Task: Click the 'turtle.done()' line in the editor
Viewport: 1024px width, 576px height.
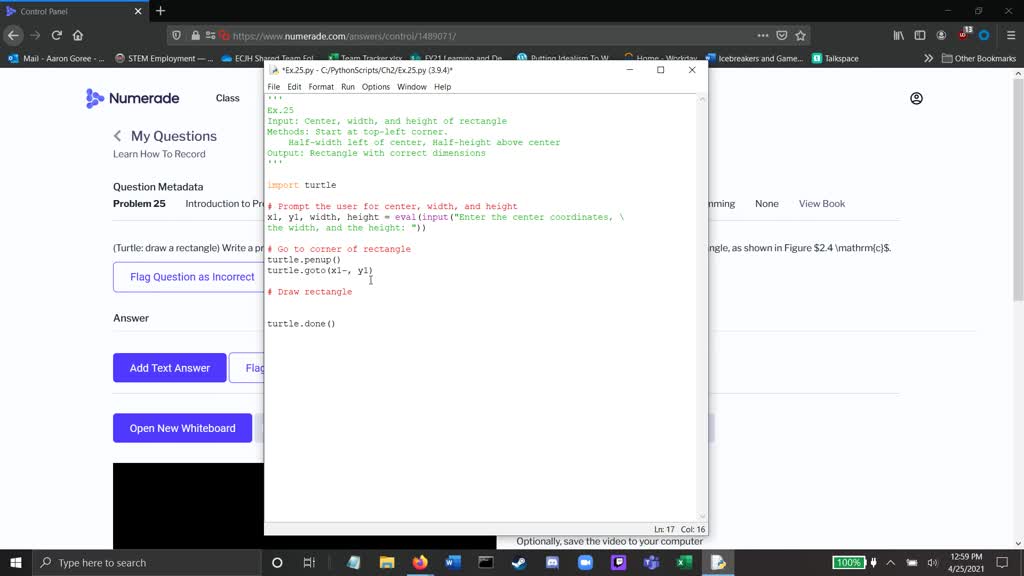Action: (x=301, y=324)
